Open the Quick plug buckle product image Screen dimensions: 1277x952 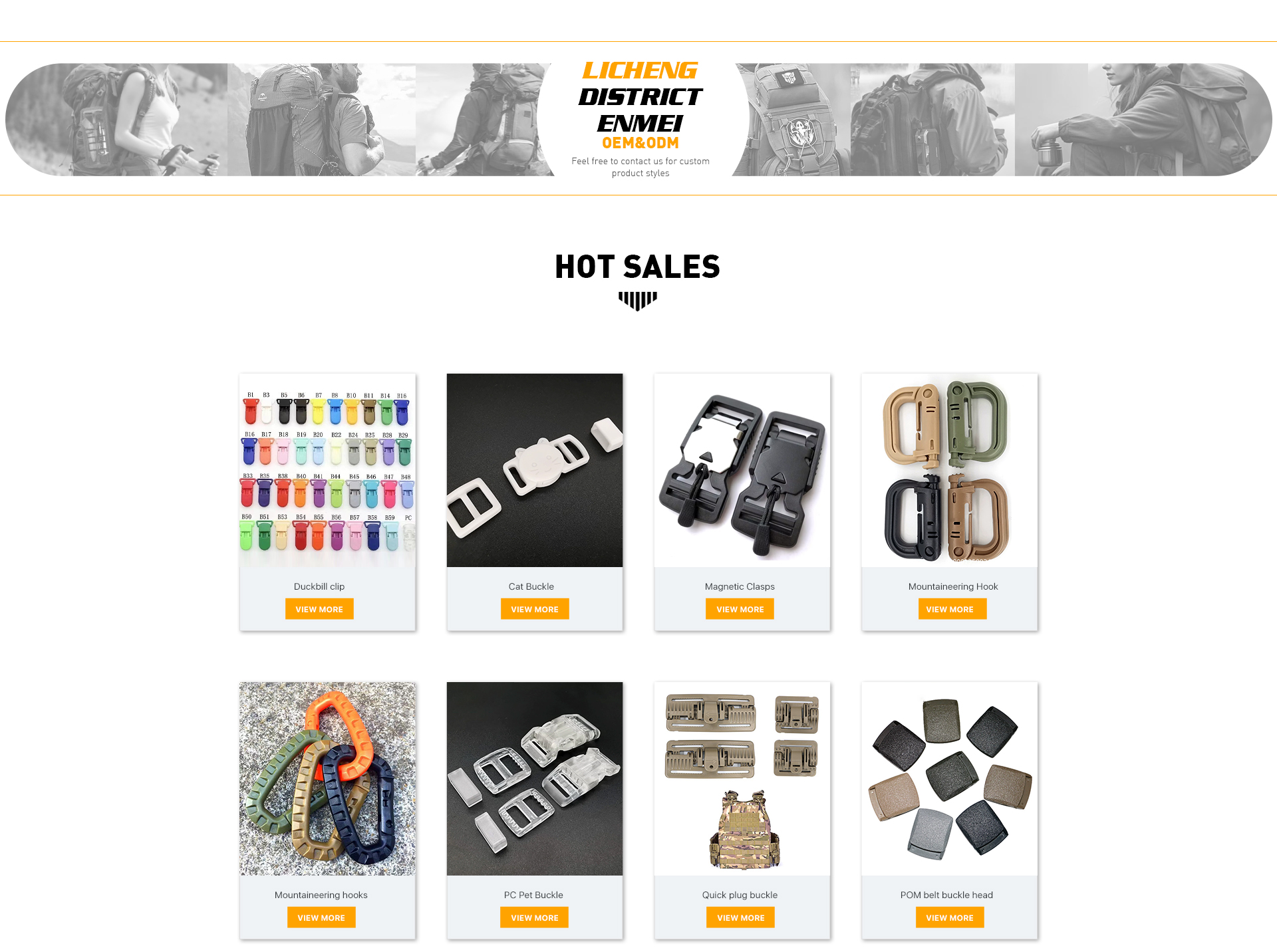742,778
